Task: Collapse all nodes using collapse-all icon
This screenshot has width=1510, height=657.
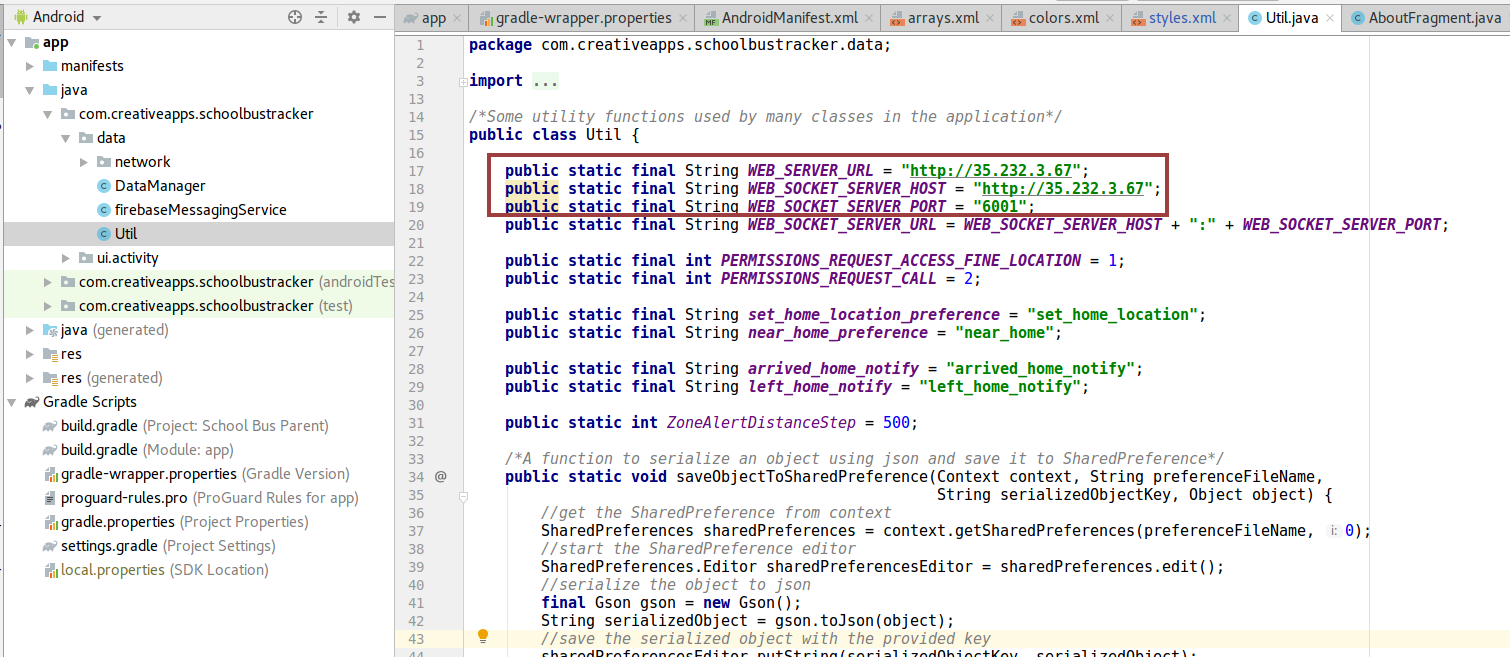Action: click(x=322, y=16)
